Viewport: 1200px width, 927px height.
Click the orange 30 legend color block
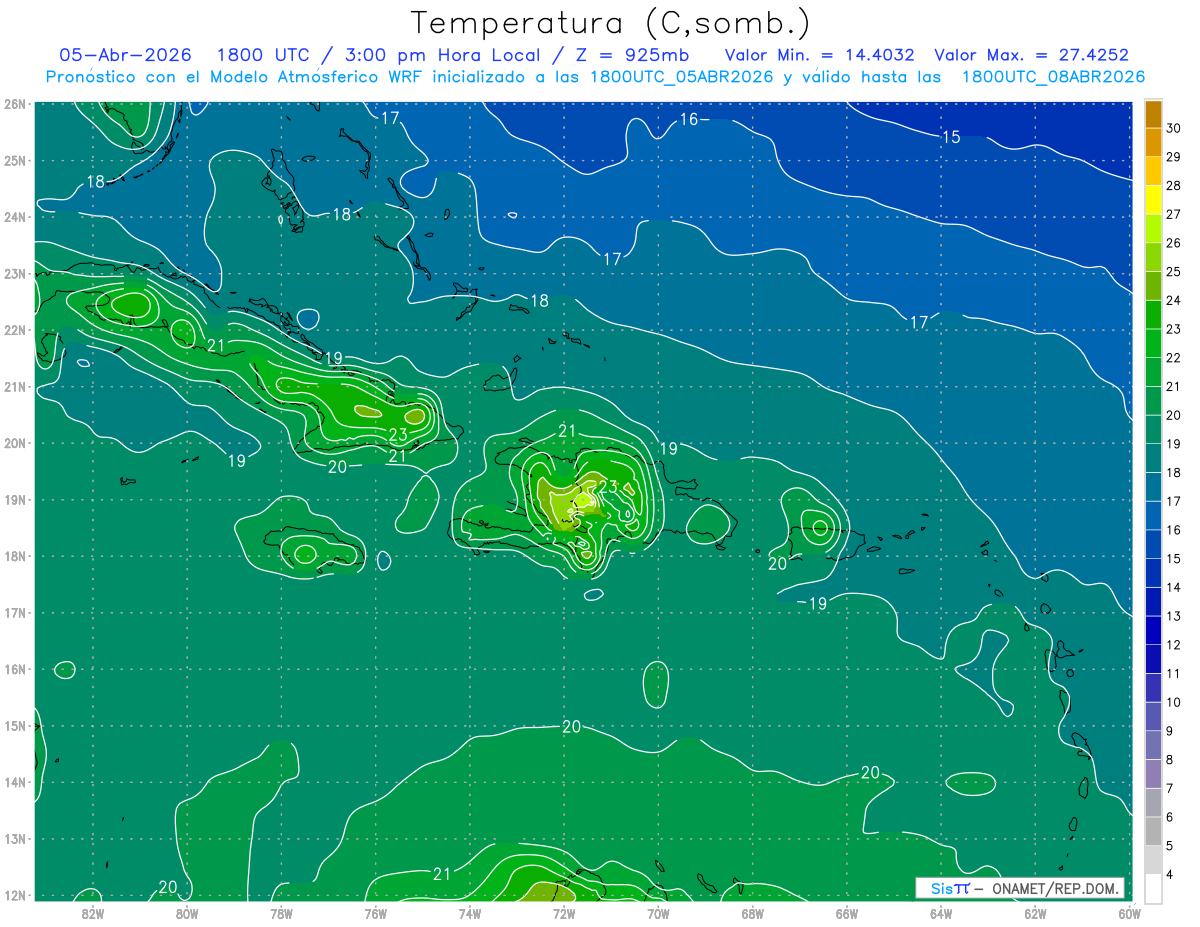click(x=1153, y=113)
